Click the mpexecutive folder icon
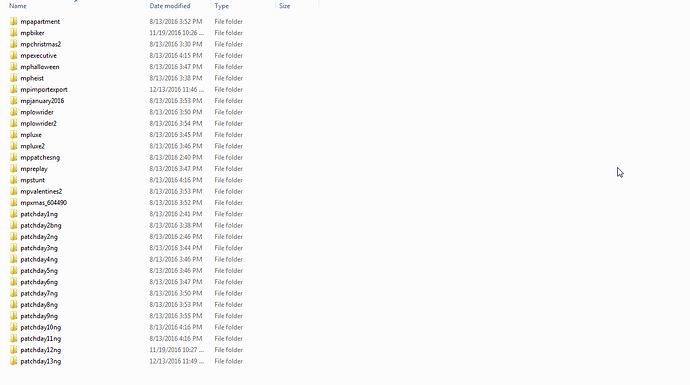 [14, 55]
